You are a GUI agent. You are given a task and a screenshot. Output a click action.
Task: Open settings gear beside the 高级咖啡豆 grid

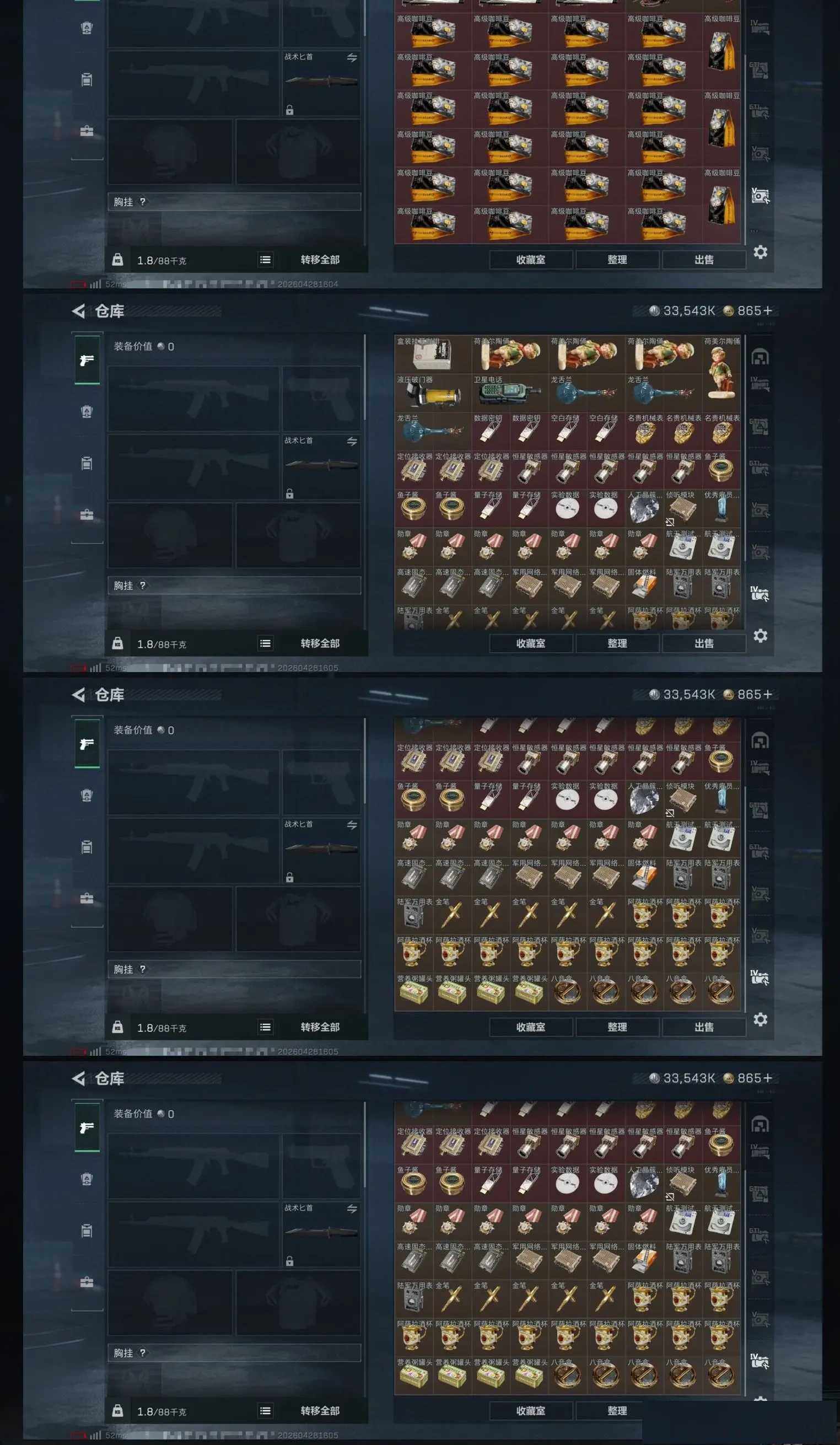point(760,252)
